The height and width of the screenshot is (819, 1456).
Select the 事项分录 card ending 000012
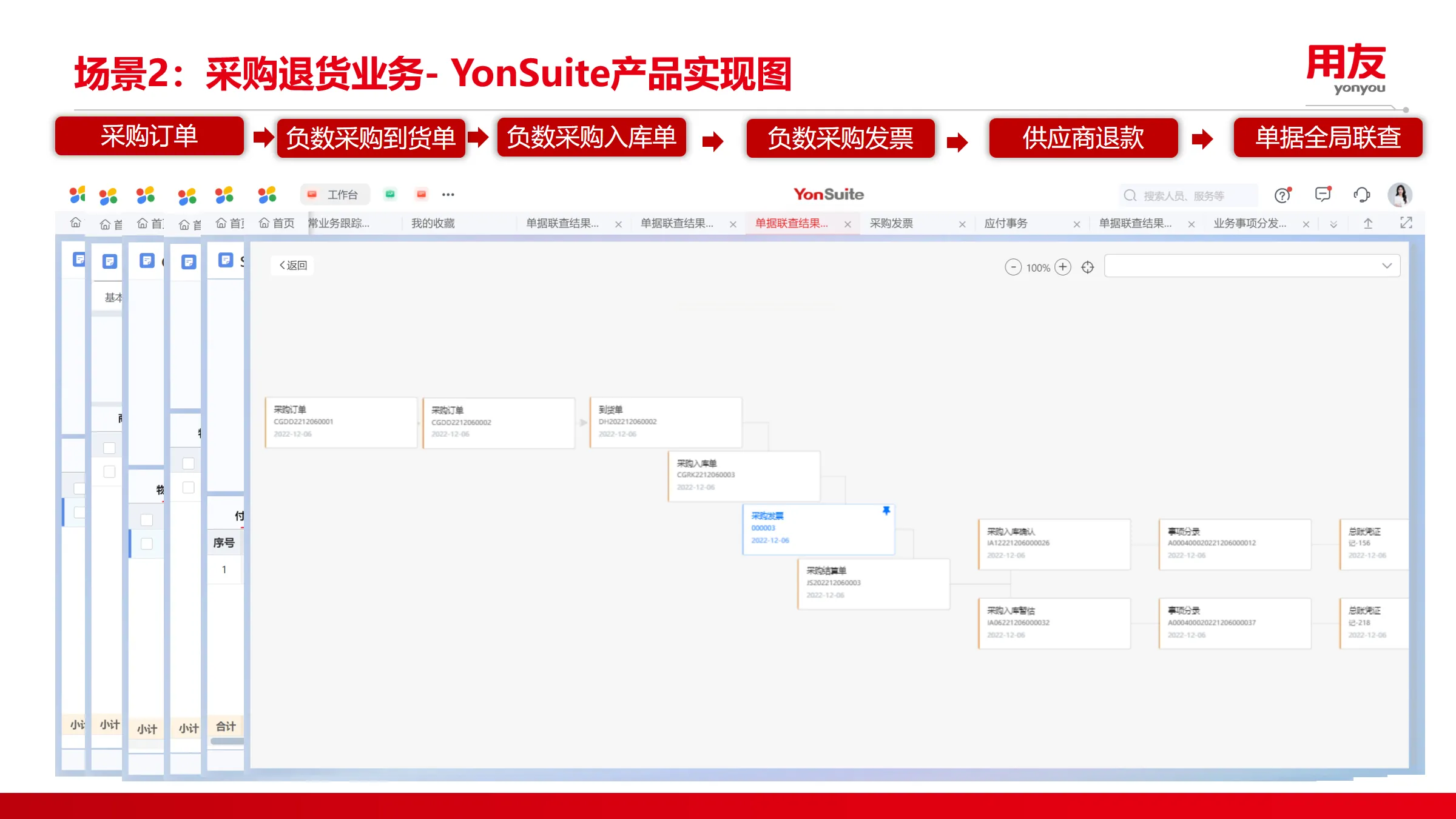pyautogui.click(x=1235, y=544)
